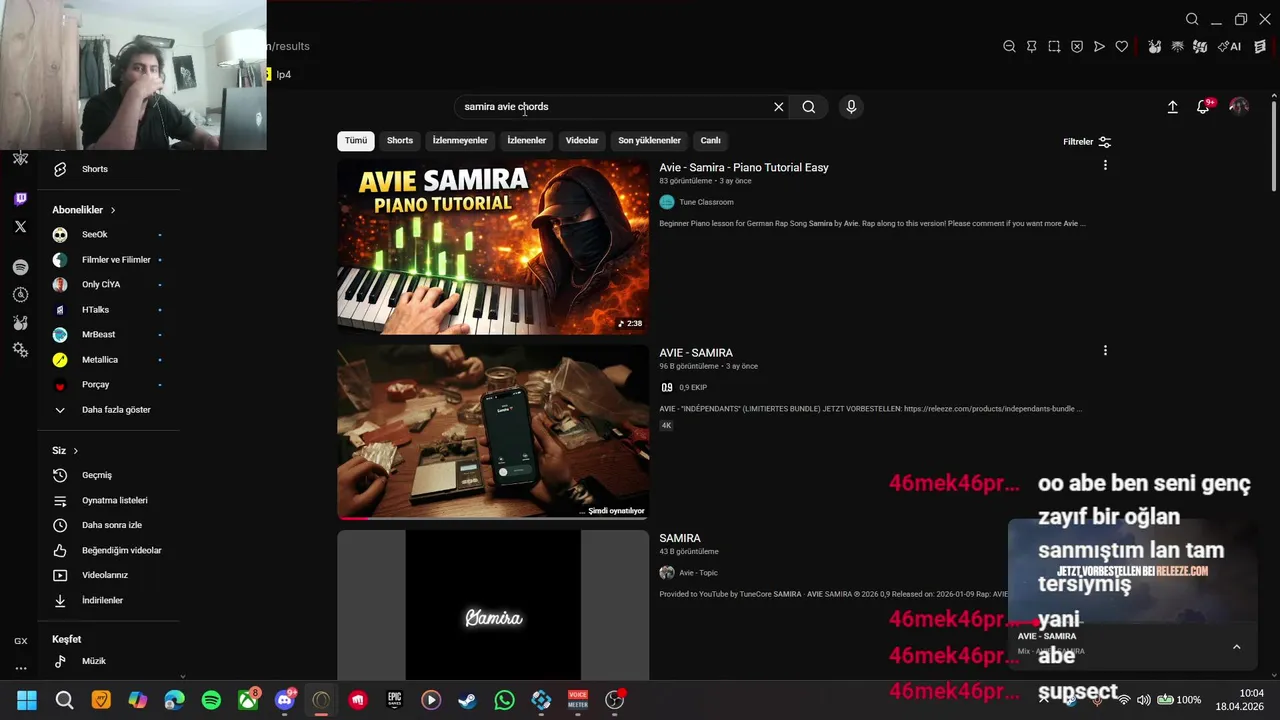1280x720 pixels.
Task: Open Opera GX sidebar settings gear
Action: (x=20, y=349)
